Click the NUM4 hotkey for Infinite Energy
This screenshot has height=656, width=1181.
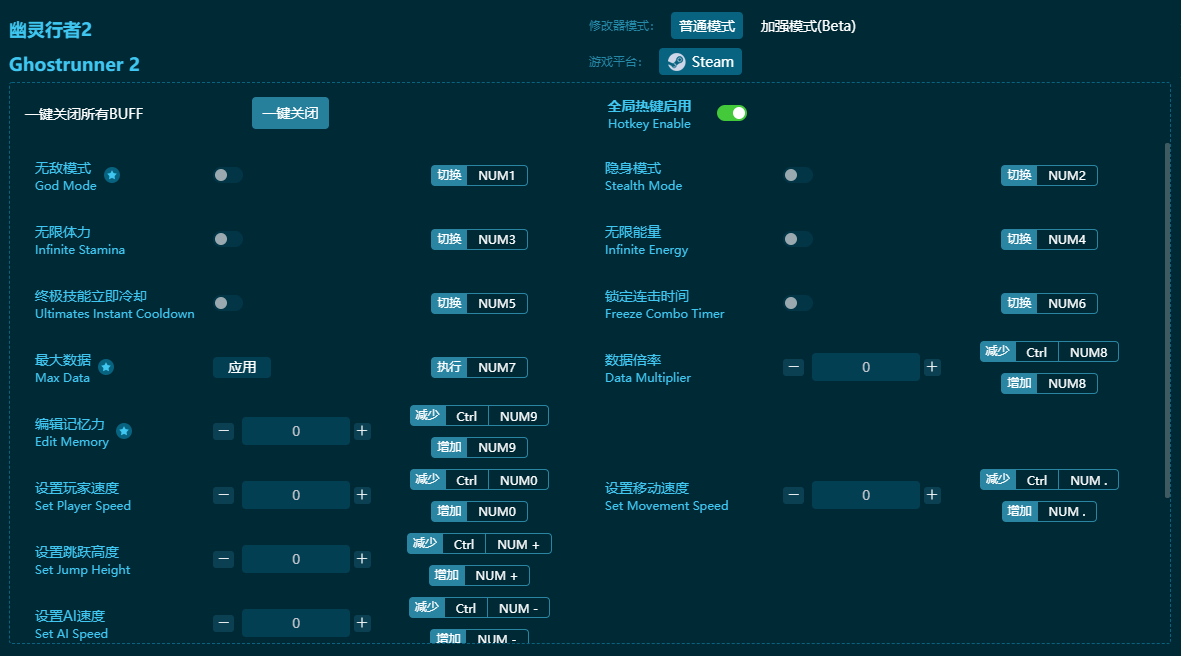[1049, 240]
